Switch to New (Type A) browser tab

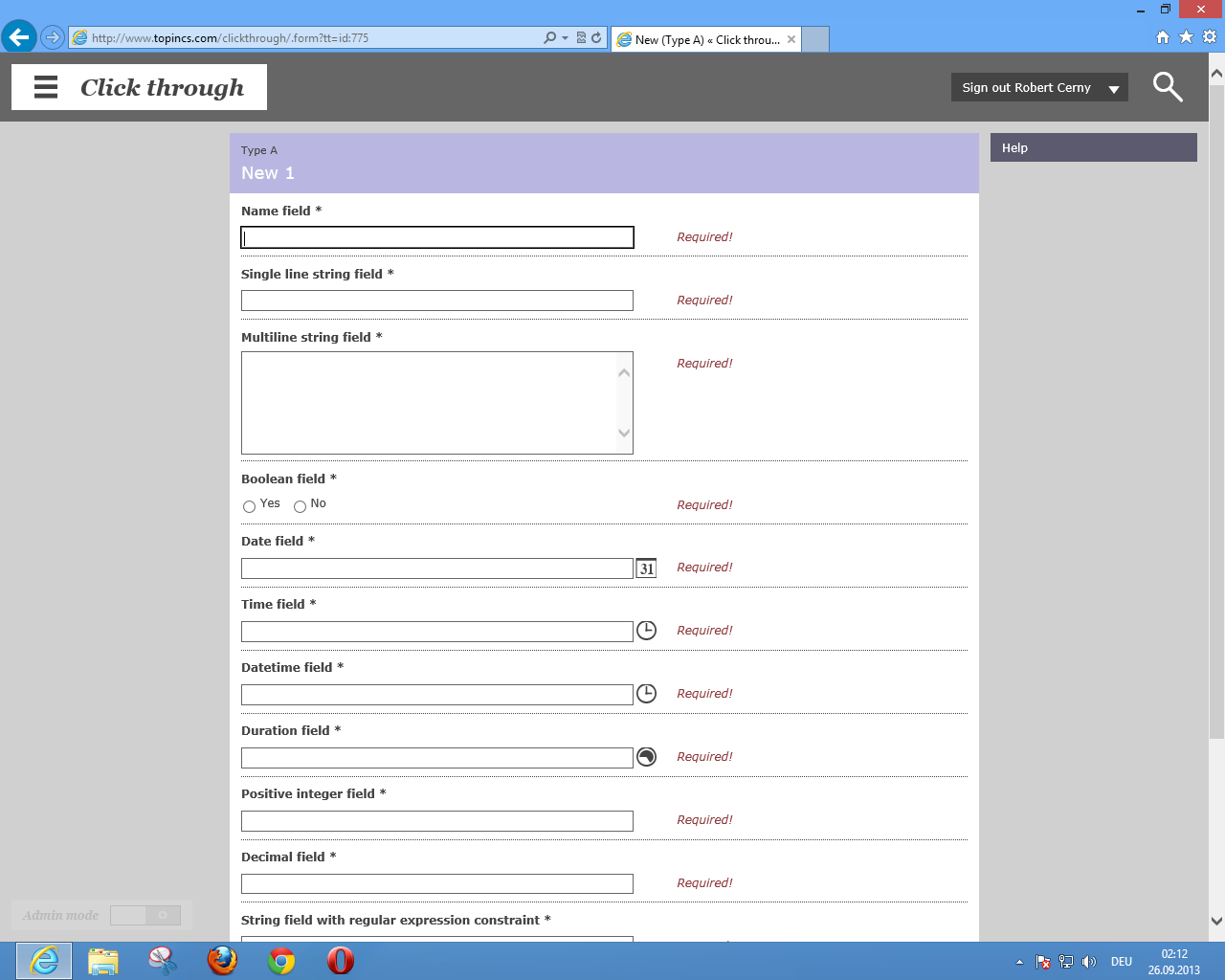point(706,39)
